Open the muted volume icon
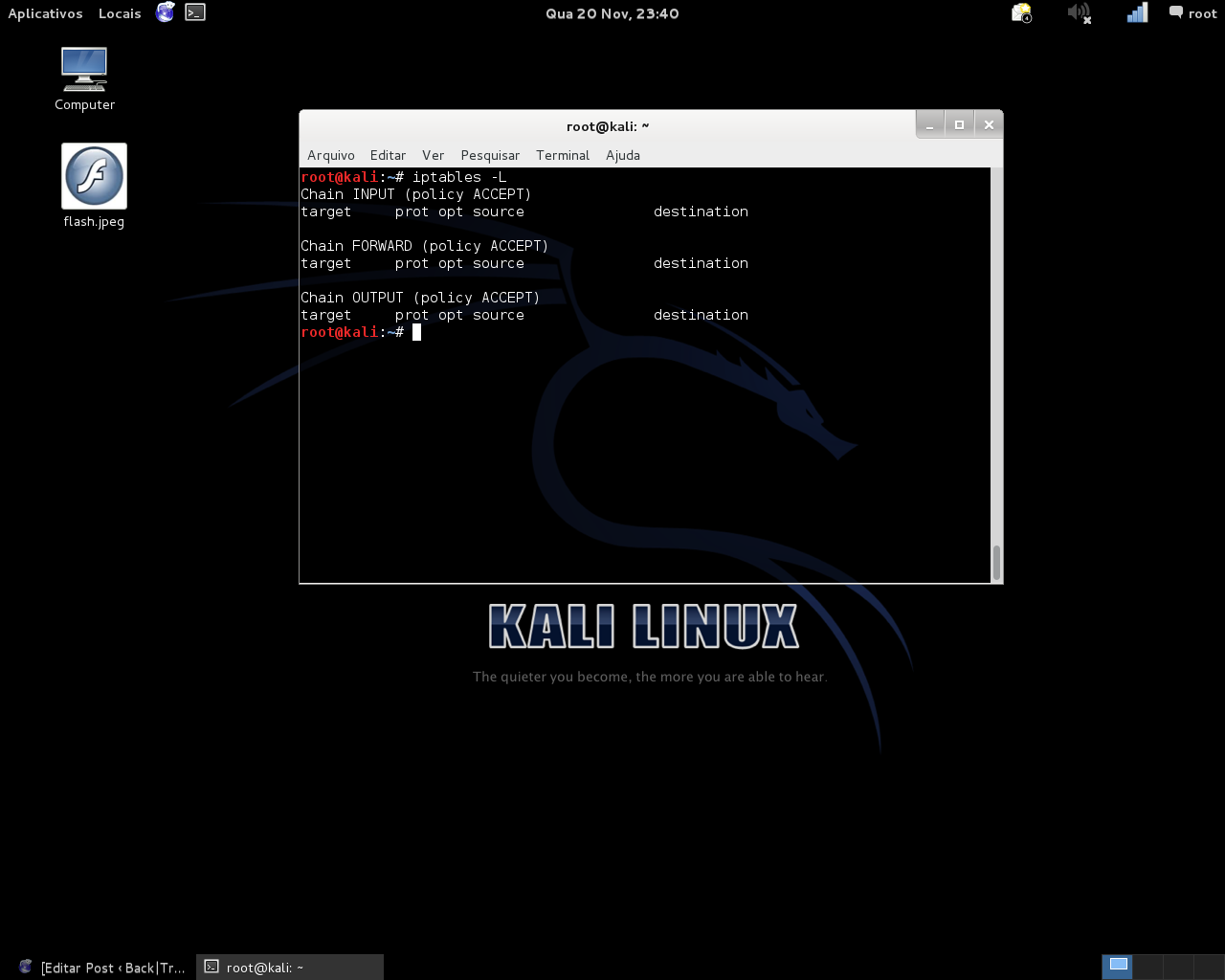Viewport: 1225px width, 980px height. (1080, 12)
